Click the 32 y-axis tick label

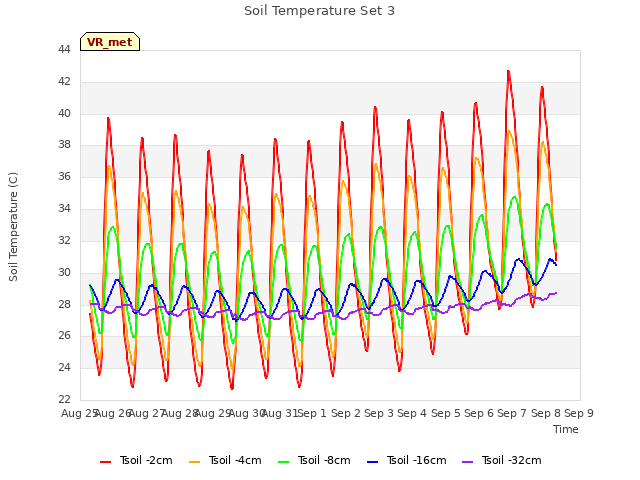pos(64,240)
